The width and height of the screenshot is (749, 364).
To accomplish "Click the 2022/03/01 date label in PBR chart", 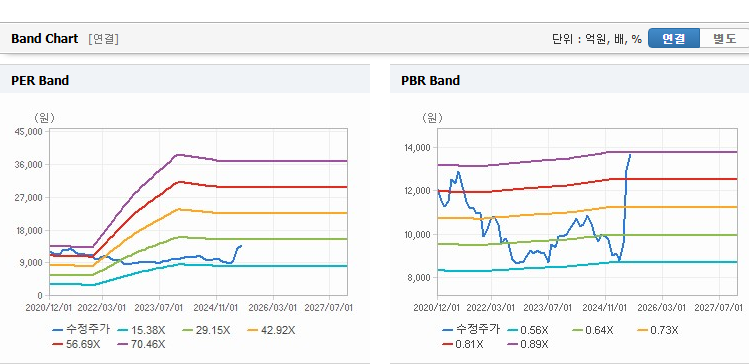I will pyautogui.click(x=492, y=308).
